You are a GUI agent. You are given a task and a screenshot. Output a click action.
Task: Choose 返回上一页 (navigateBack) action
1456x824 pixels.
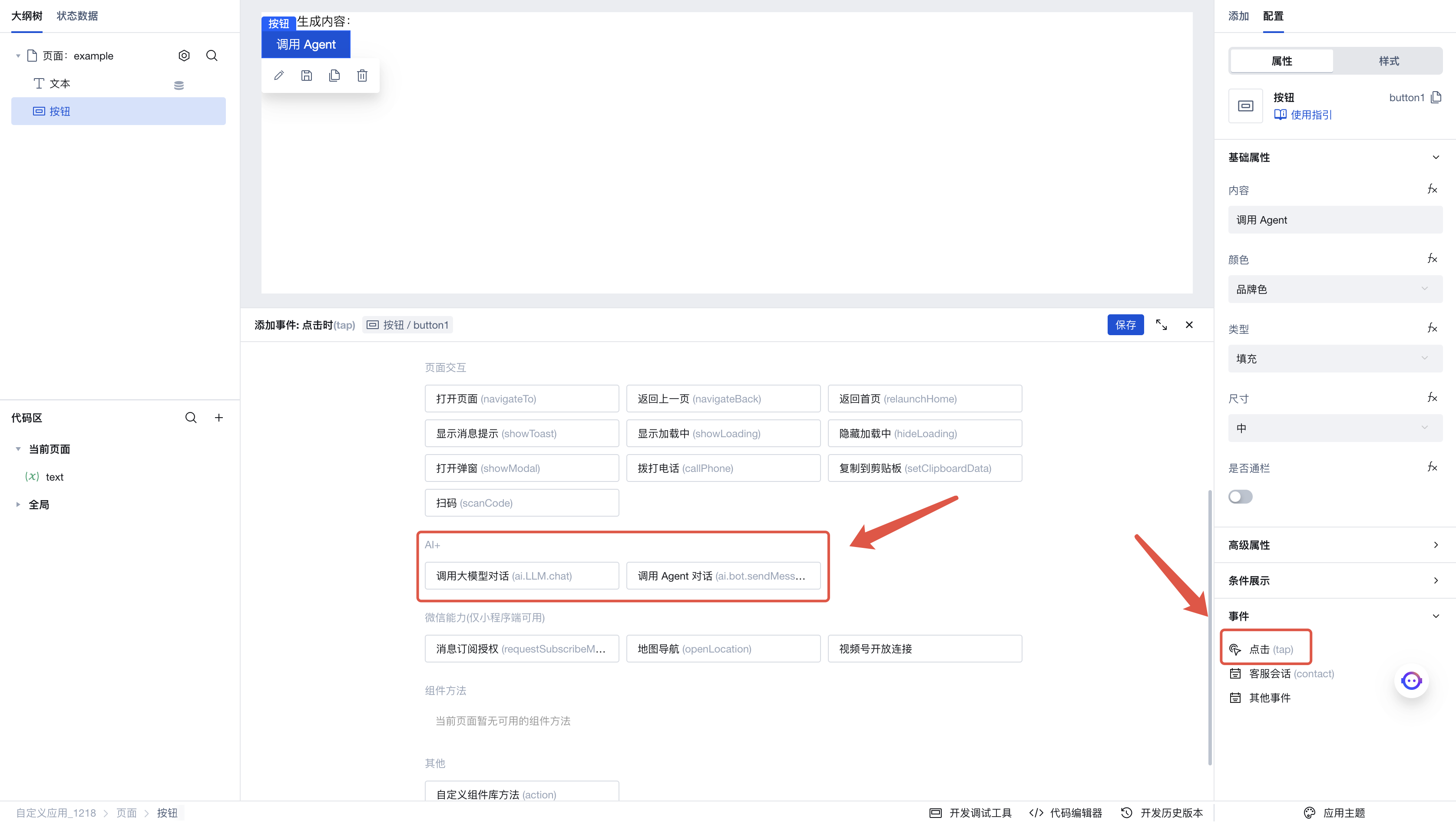click(x=723, y=399)
